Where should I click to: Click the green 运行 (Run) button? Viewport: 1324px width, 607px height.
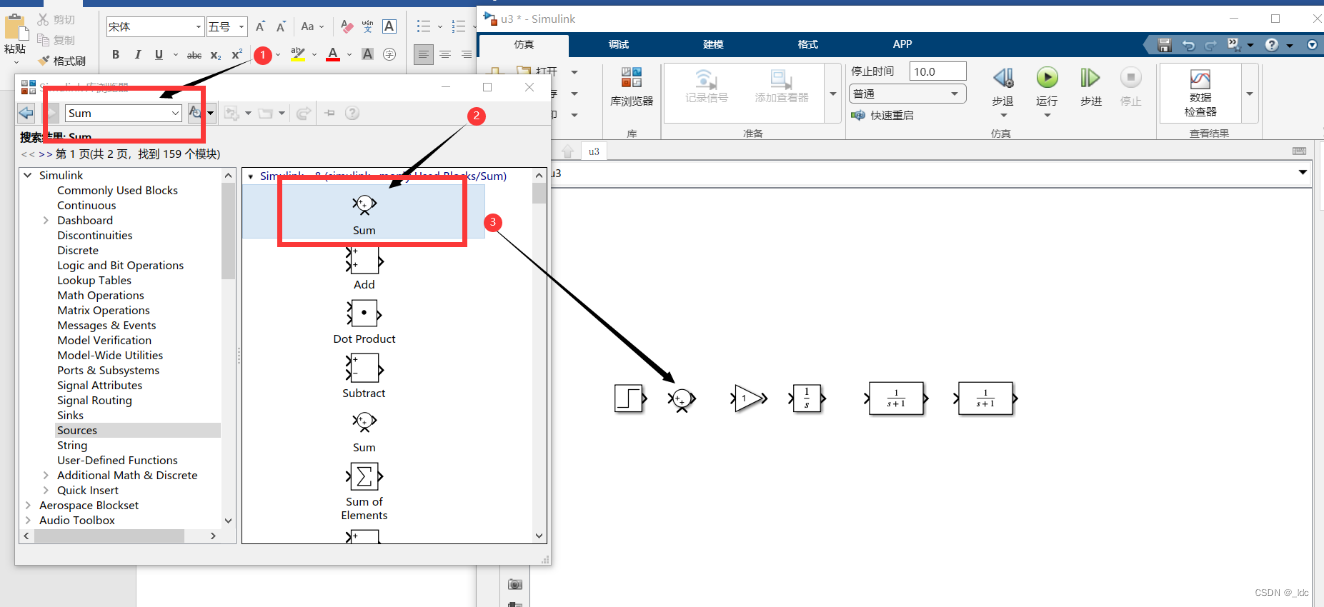click(x=1047, y=87)
